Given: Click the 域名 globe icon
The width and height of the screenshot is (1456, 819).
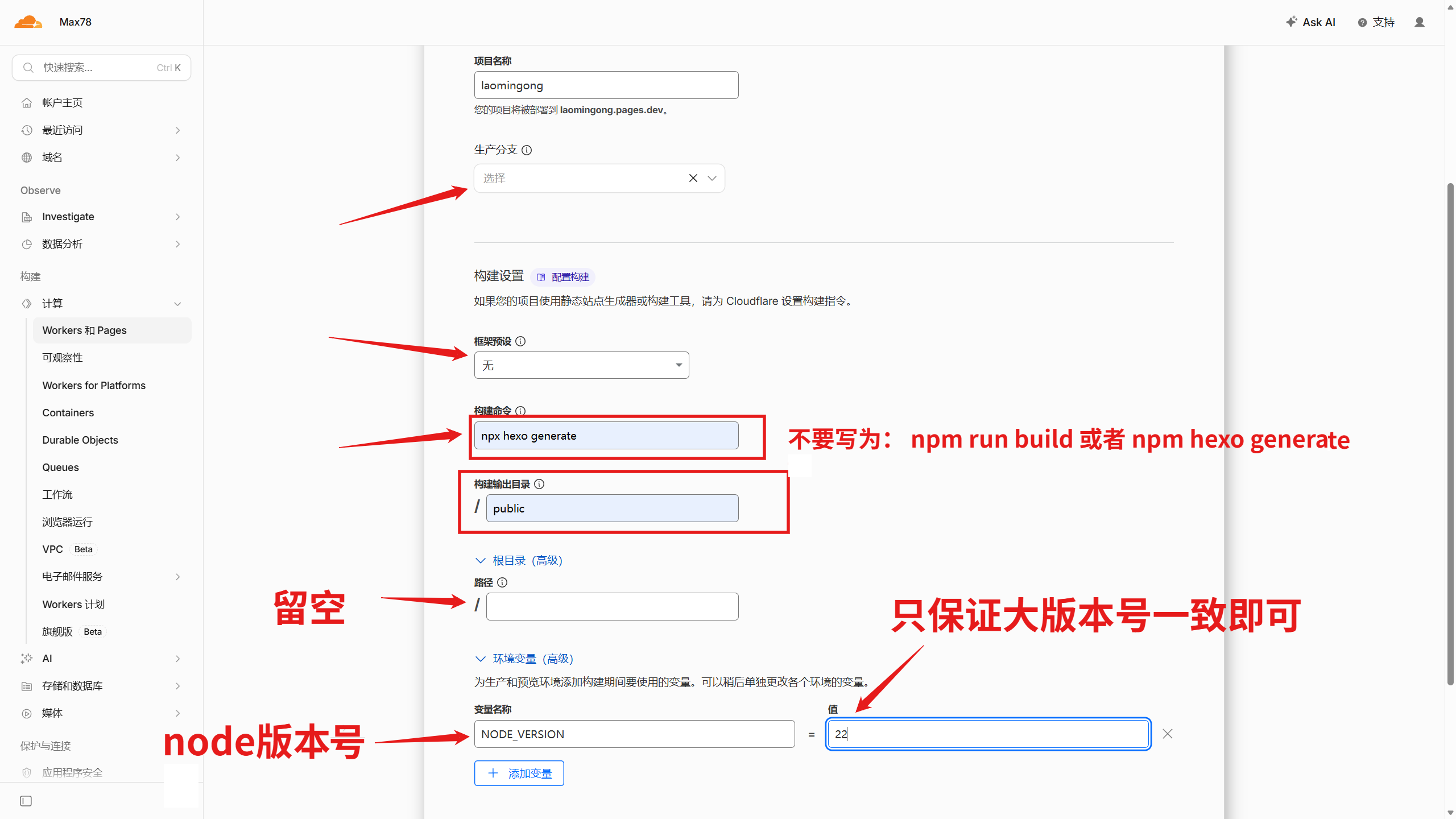Looking at the screenshot, I should (27, 158).
